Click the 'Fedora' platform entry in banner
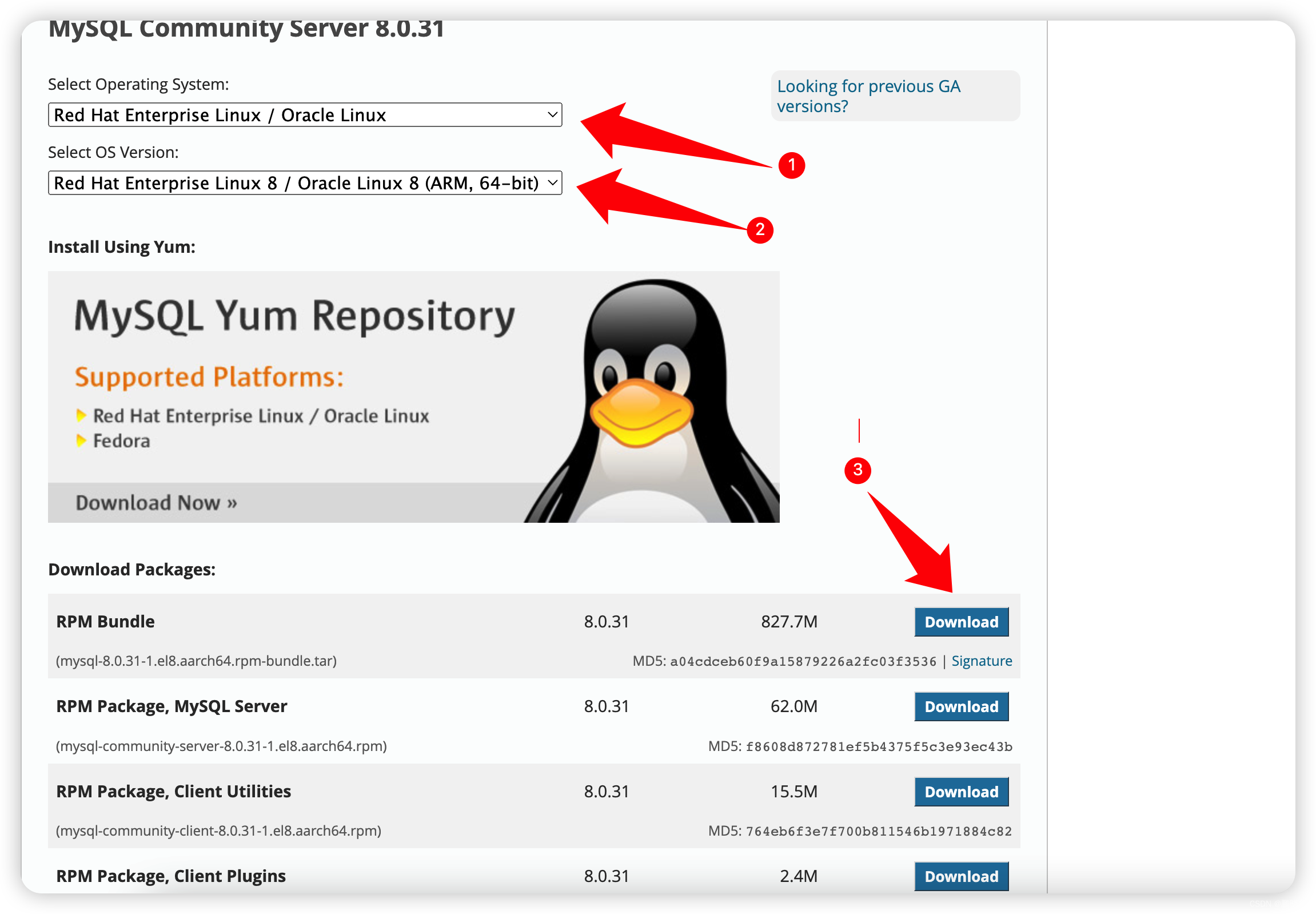1316x914 pixels. [x=121, y=441]
